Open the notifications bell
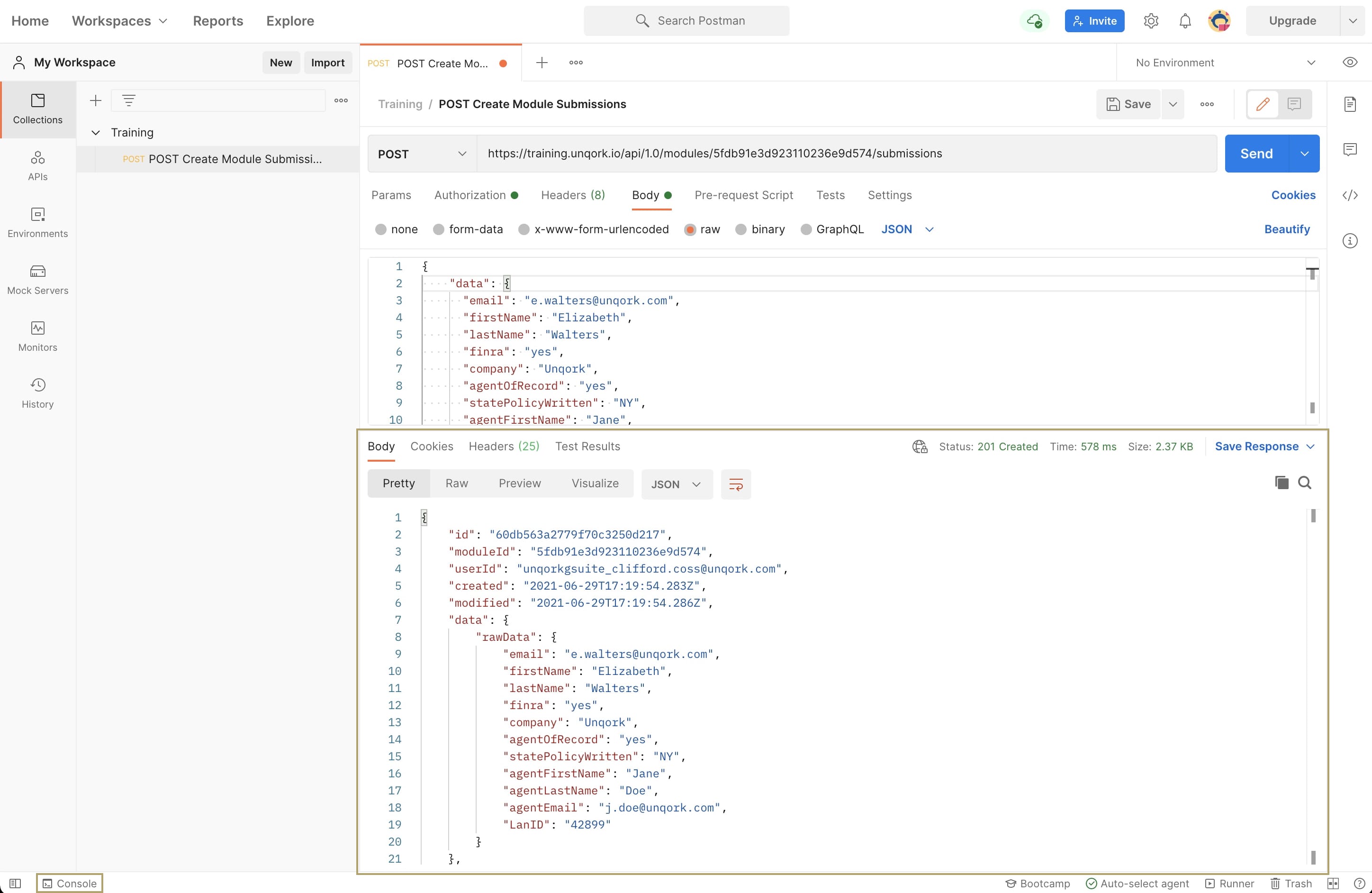The width and height of the screenshot is (1372, 893). point(1185,21)
